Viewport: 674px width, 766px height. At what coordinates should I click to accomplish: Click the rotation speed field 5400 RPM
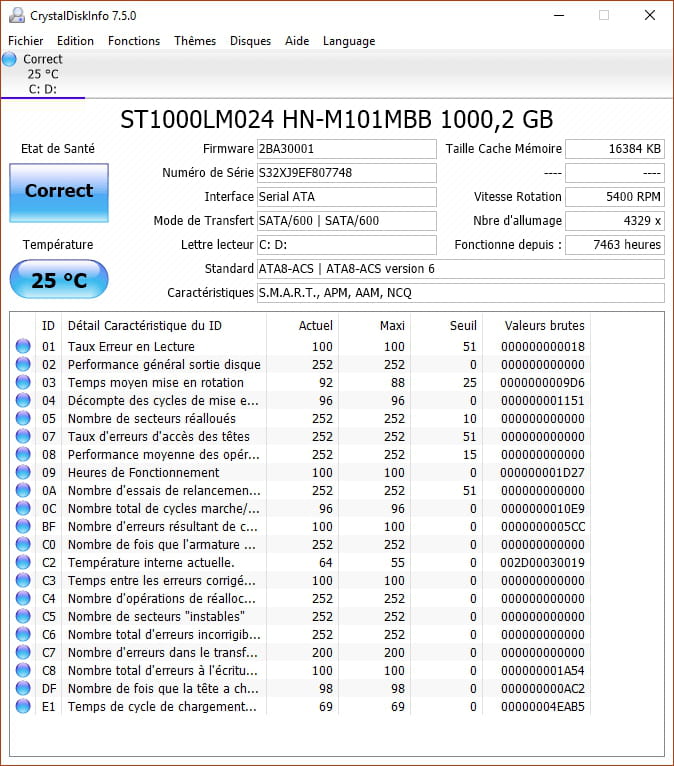tap(615, 197)
